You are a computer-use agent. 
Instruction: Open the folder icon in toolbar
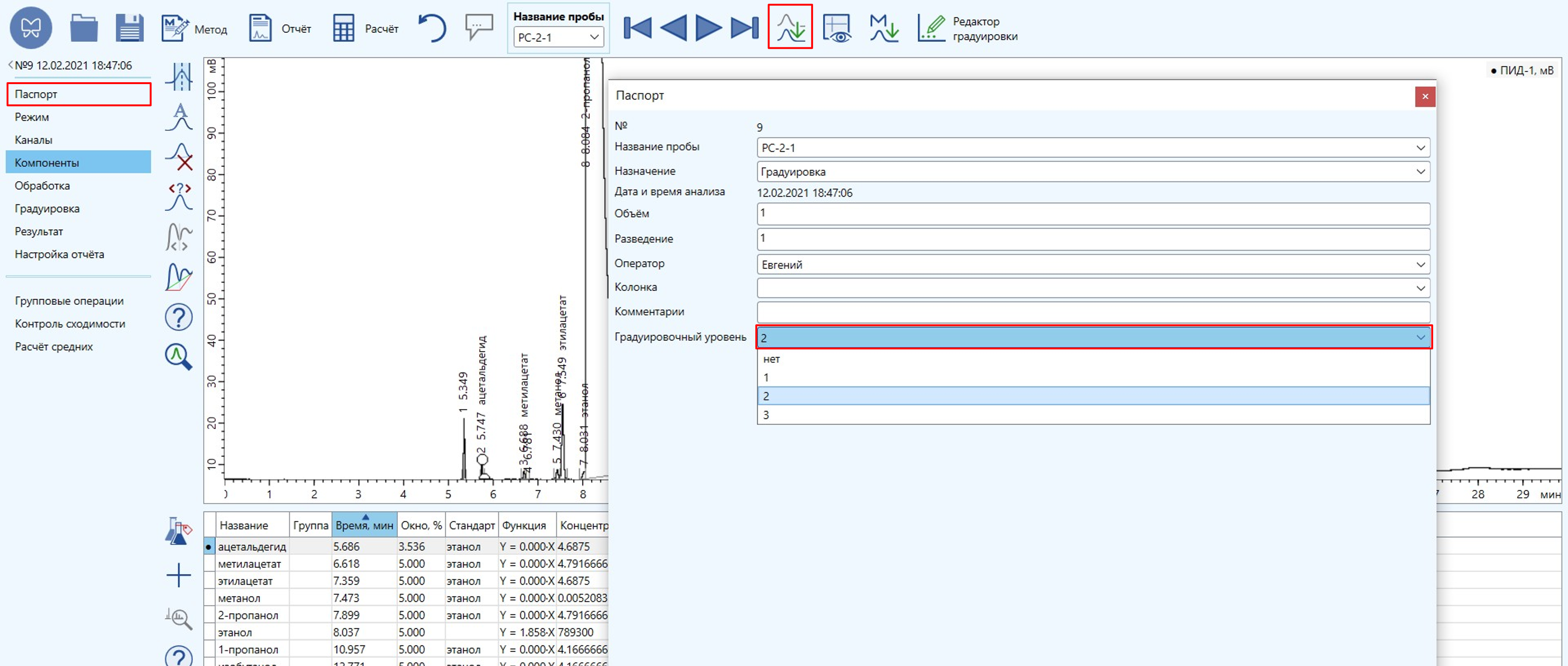[x=84, y=28]
